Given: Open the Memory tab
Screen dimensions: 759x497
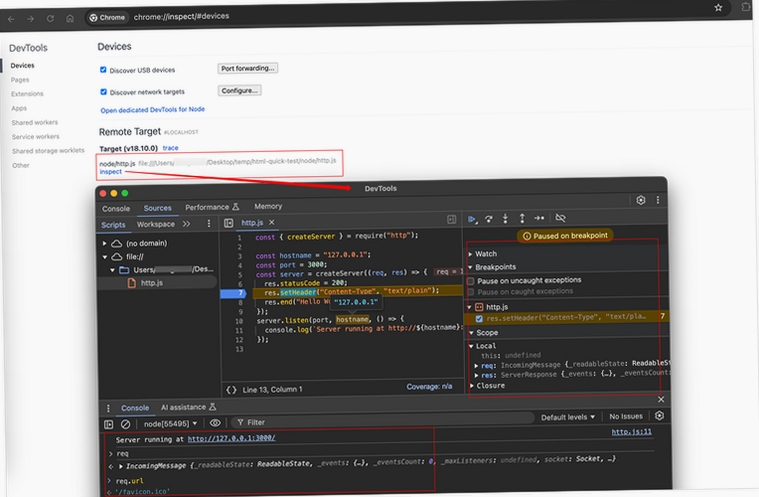Looking at the screenshot, I should coord(268,206).
